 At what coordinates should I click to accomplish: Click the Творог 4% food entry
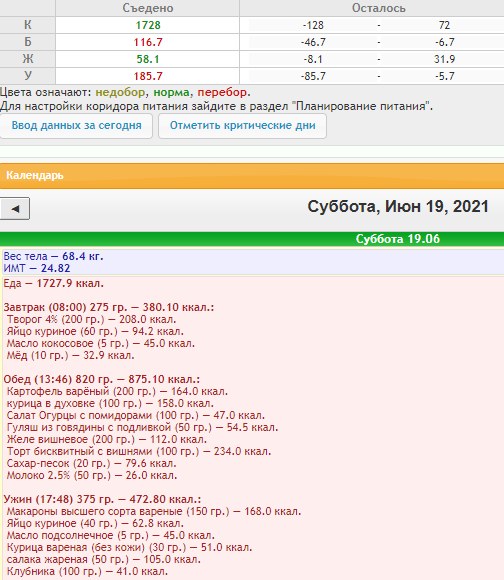91,319
